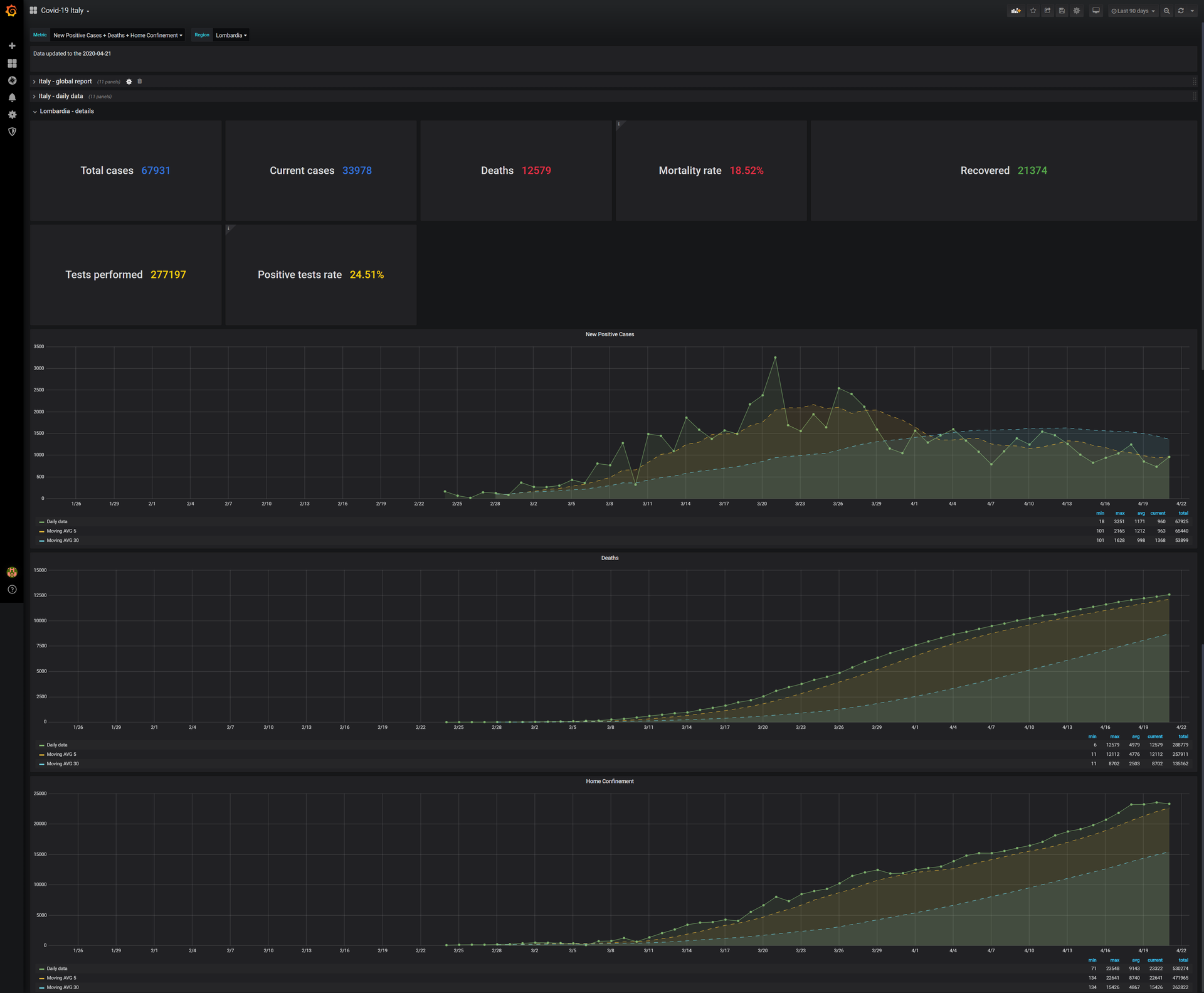1204x993 pixels.
Task: Open the Lombardia region dropdown
Action: click(231, 35)
